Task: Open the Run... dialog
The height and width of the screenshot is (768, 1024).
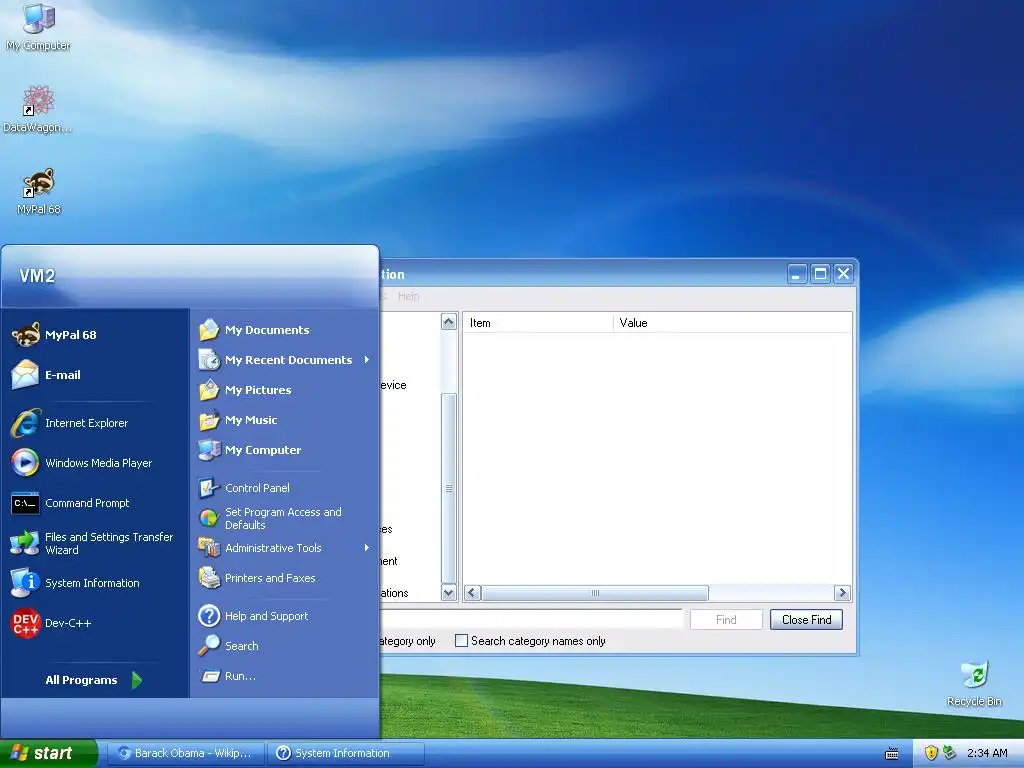Action: 284,676
